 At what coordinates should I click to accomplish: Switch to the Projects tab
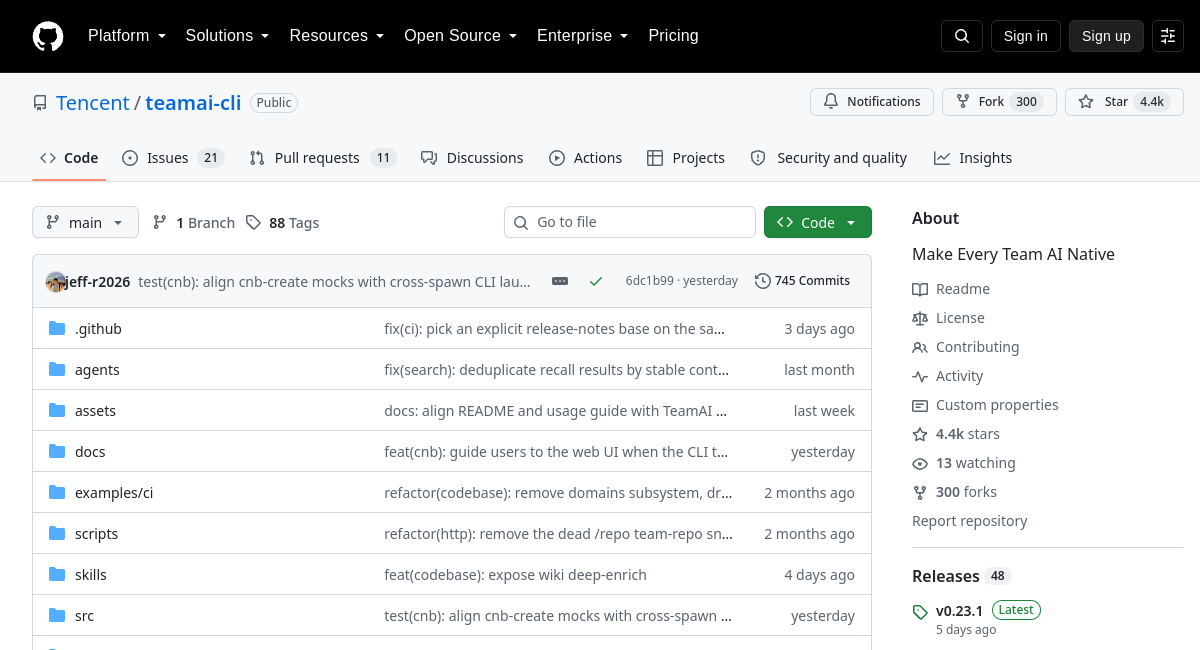tap(686, 158)
